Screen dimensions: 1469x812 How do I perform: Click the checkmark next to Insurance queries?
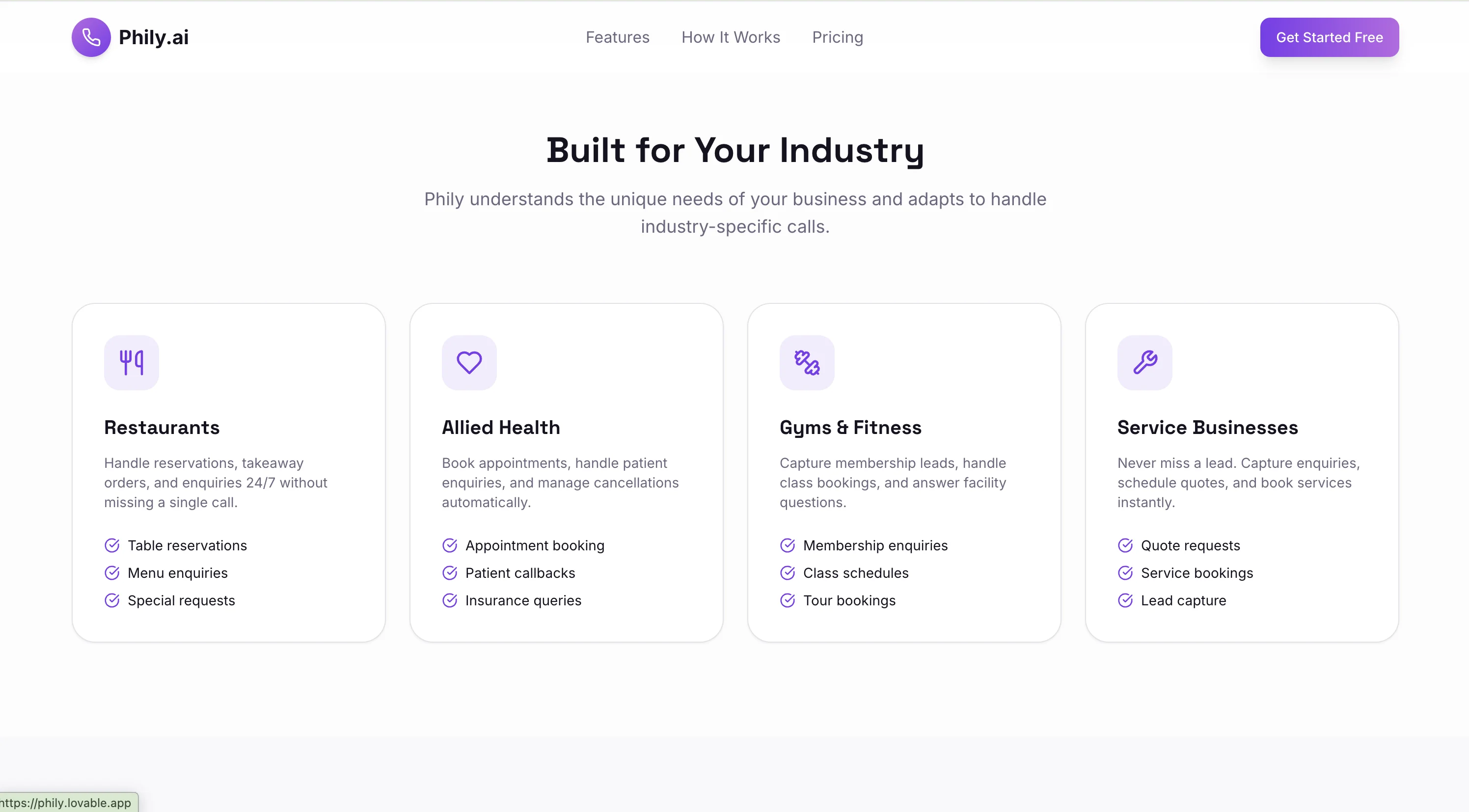tap(449, 600)
